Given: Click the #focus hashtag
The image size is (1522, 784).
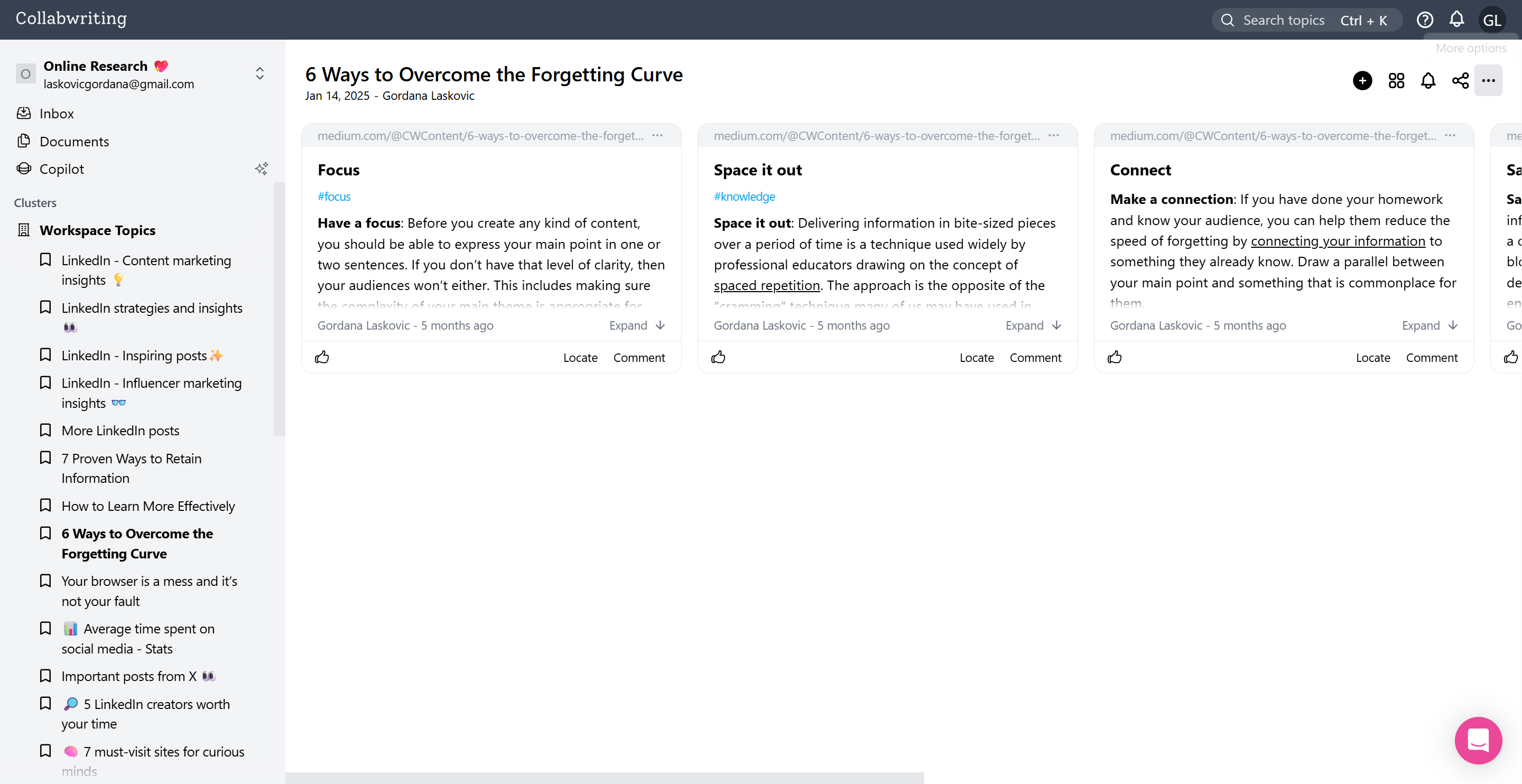Looking at the screenshot, I should click(x=334, y=197).
